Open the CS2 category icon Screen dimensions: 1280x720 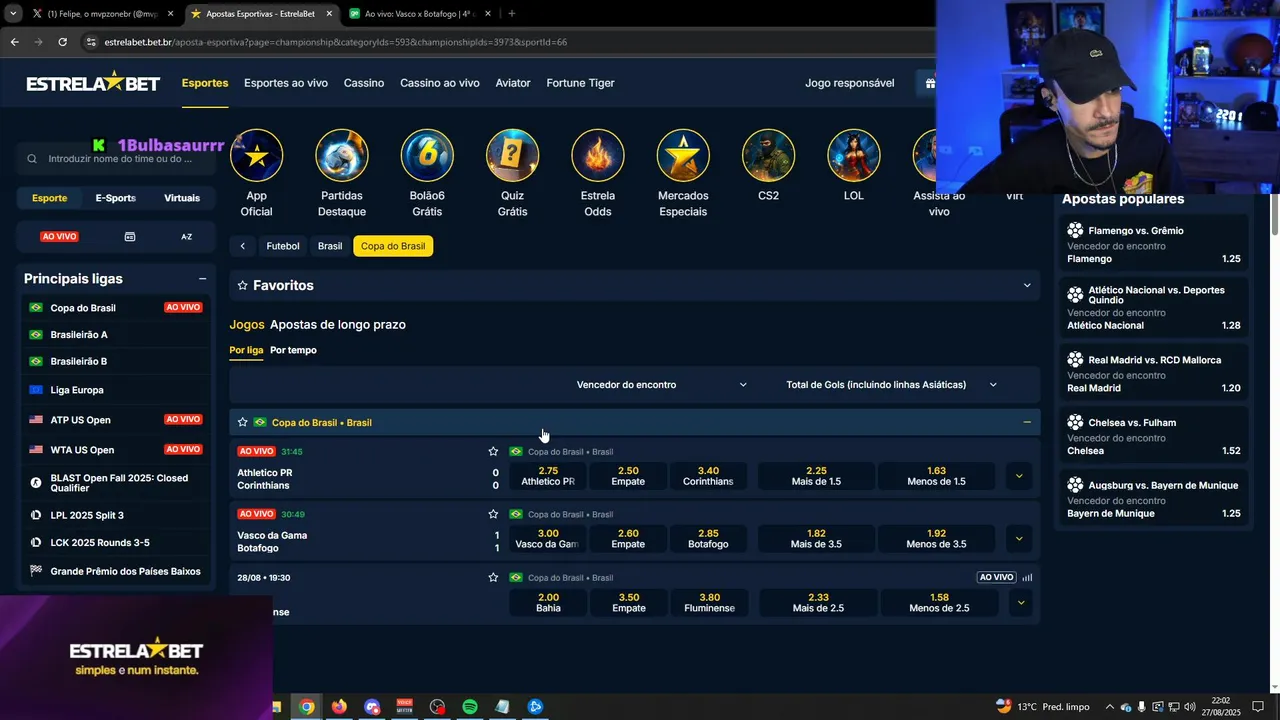(x=768, y=155)
